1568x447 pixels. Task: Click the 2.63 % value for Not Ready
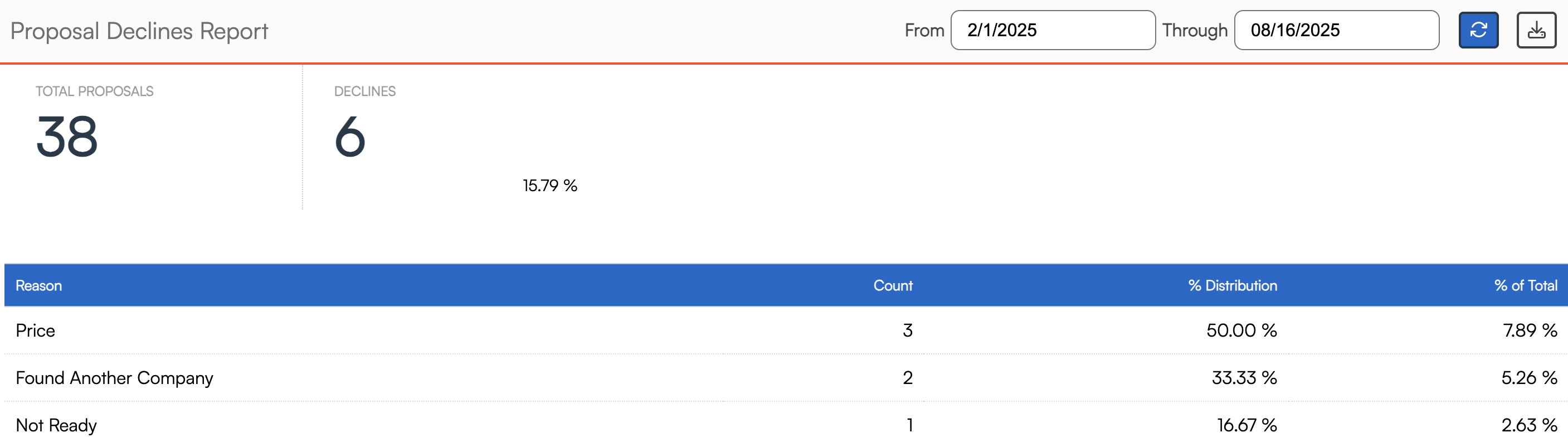pyautogui.click(x=1528, y=425)
